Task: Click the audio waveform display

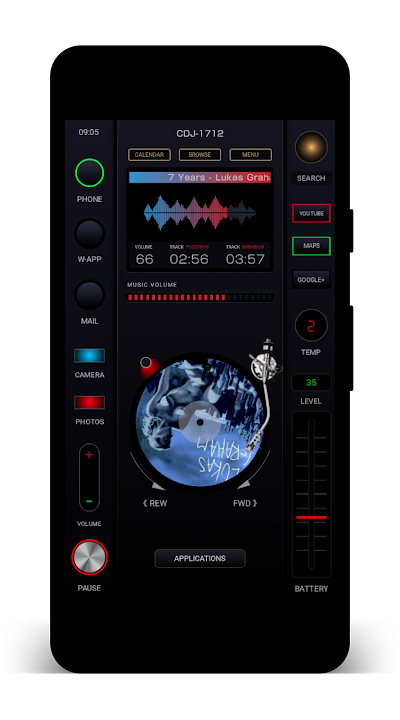Action: pos(200,212)
